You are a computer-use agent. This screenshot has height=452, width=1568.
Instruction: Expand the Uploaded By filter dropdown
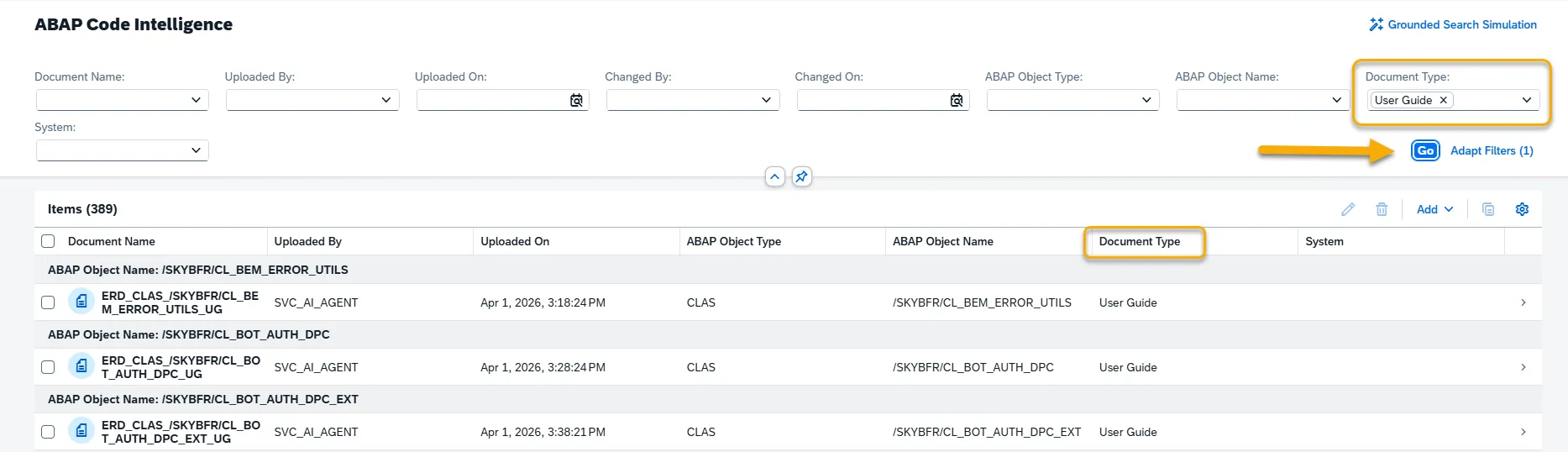coord(386,100)
